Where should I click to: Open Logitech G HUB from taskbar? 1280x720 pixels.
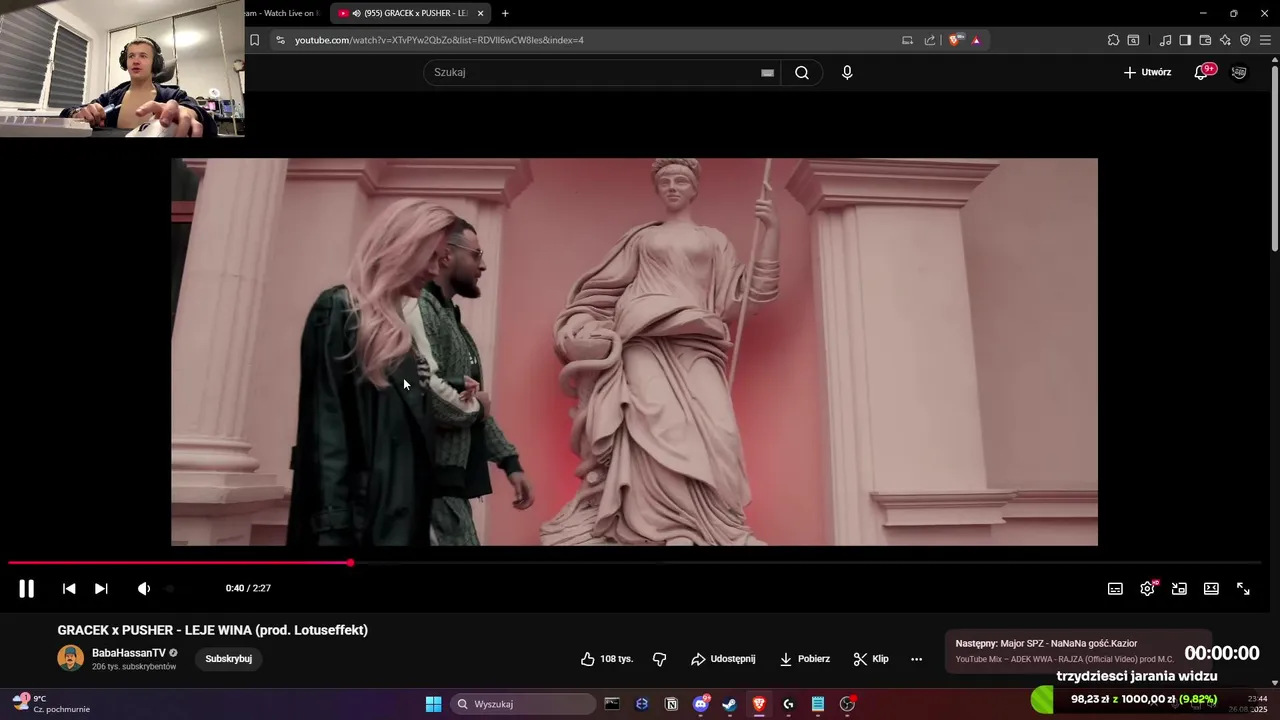pos(788,704)
